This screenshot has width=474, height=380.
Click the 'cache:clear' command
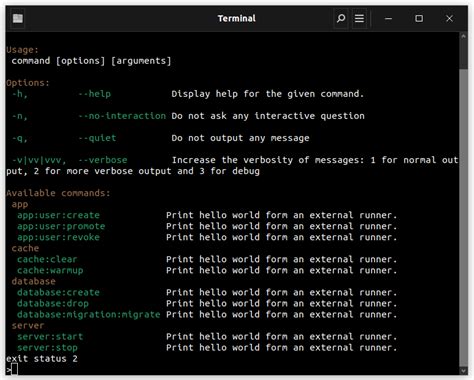click(x=47, y=259)
